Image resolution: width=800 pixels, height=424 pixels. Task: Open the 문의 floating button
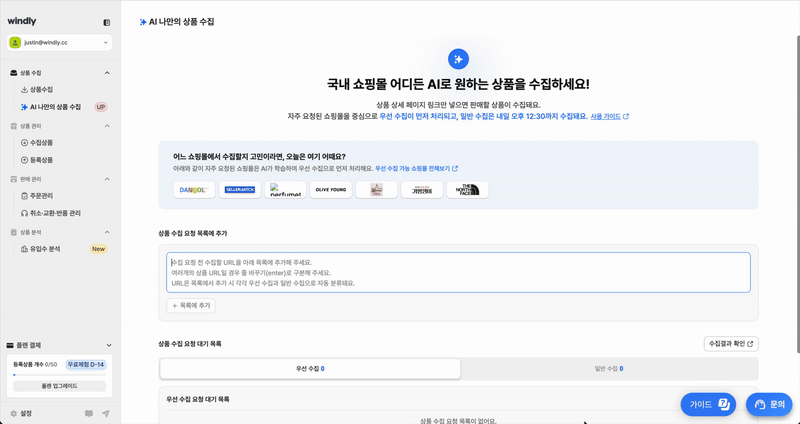[x=769, y=405]
